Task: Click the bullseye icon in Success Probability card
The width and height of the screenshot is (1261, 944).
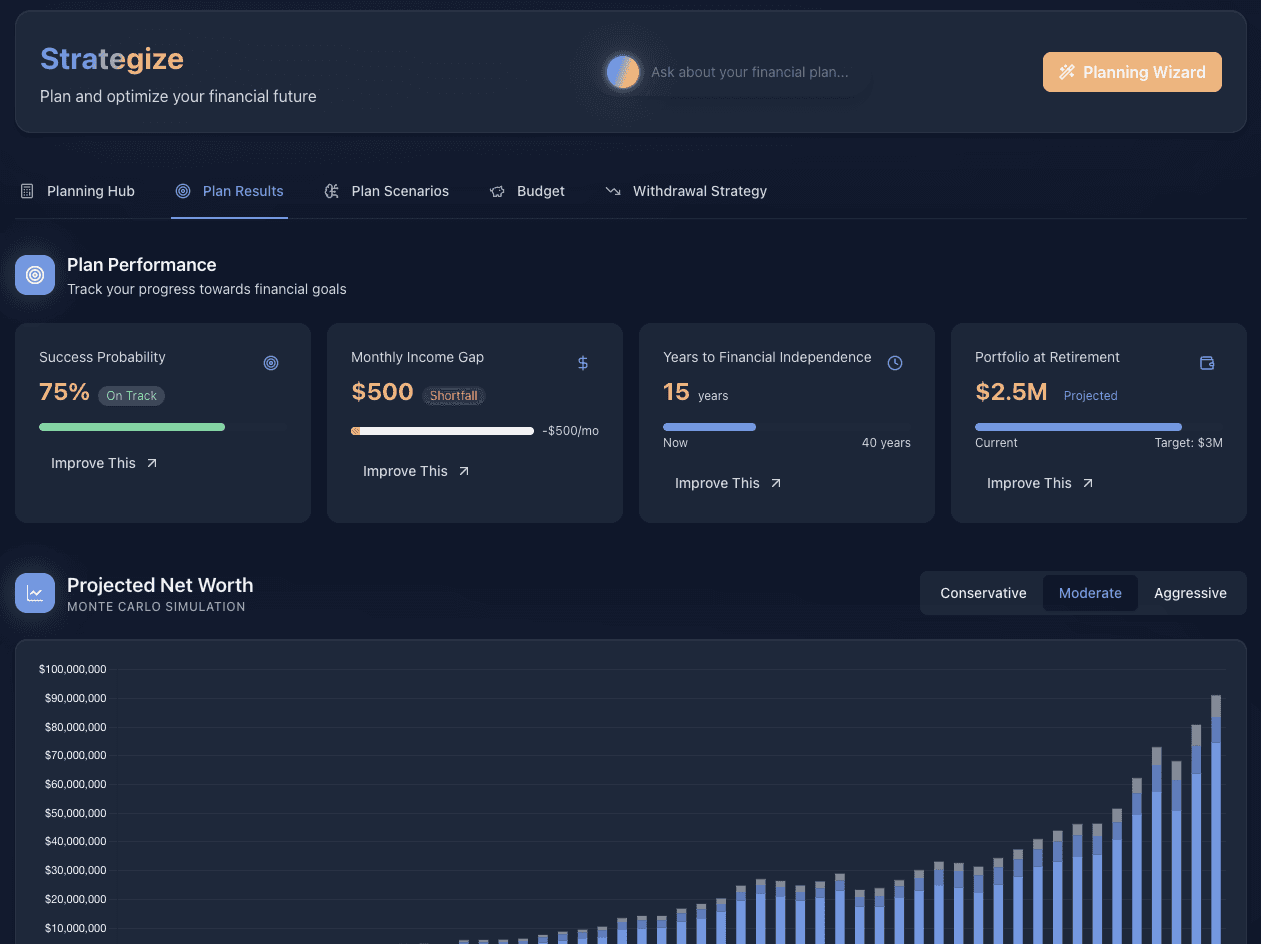Action: (271, 363)
